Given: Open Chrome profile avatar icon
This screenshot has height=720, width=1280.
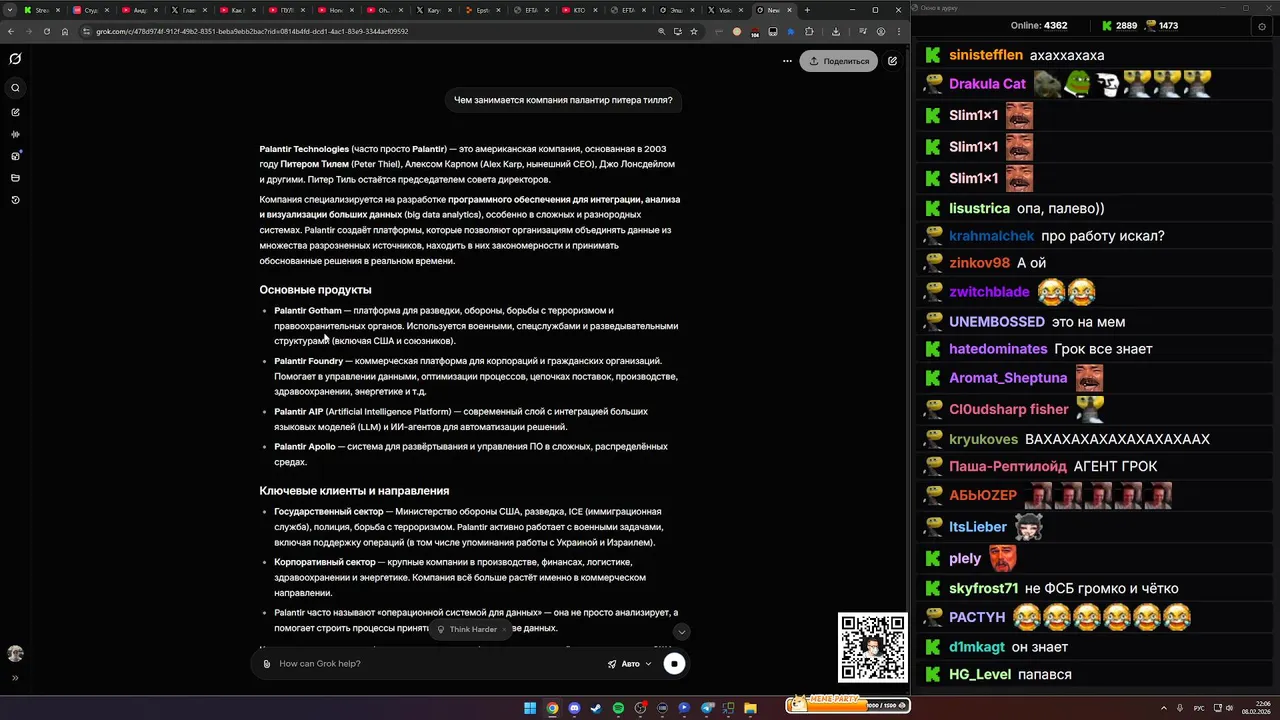Looking at the screenshot, I should [x=881, y=31].
